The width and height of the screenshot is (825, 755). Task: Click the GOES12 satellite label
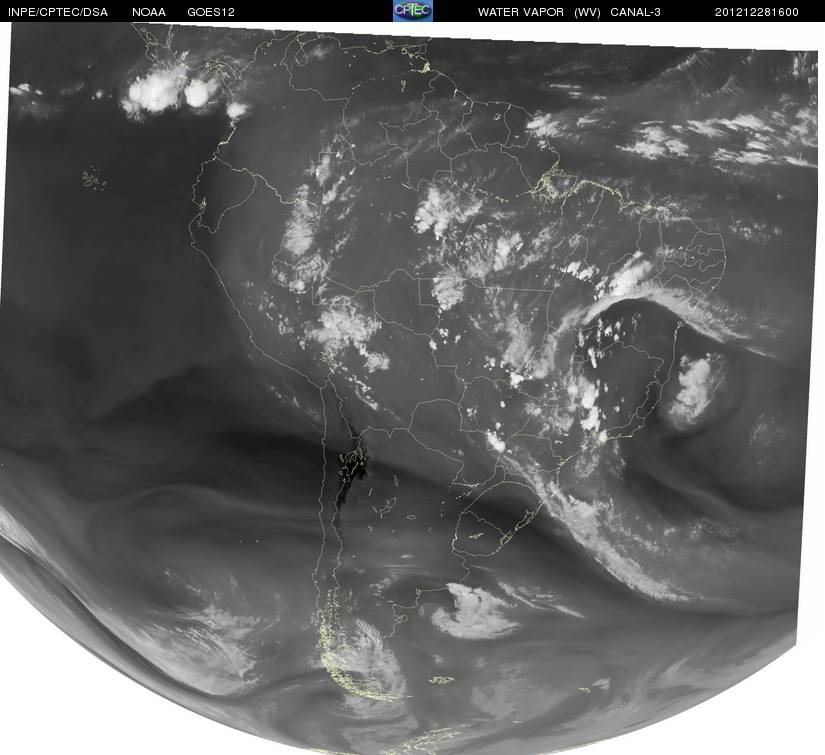211,12
